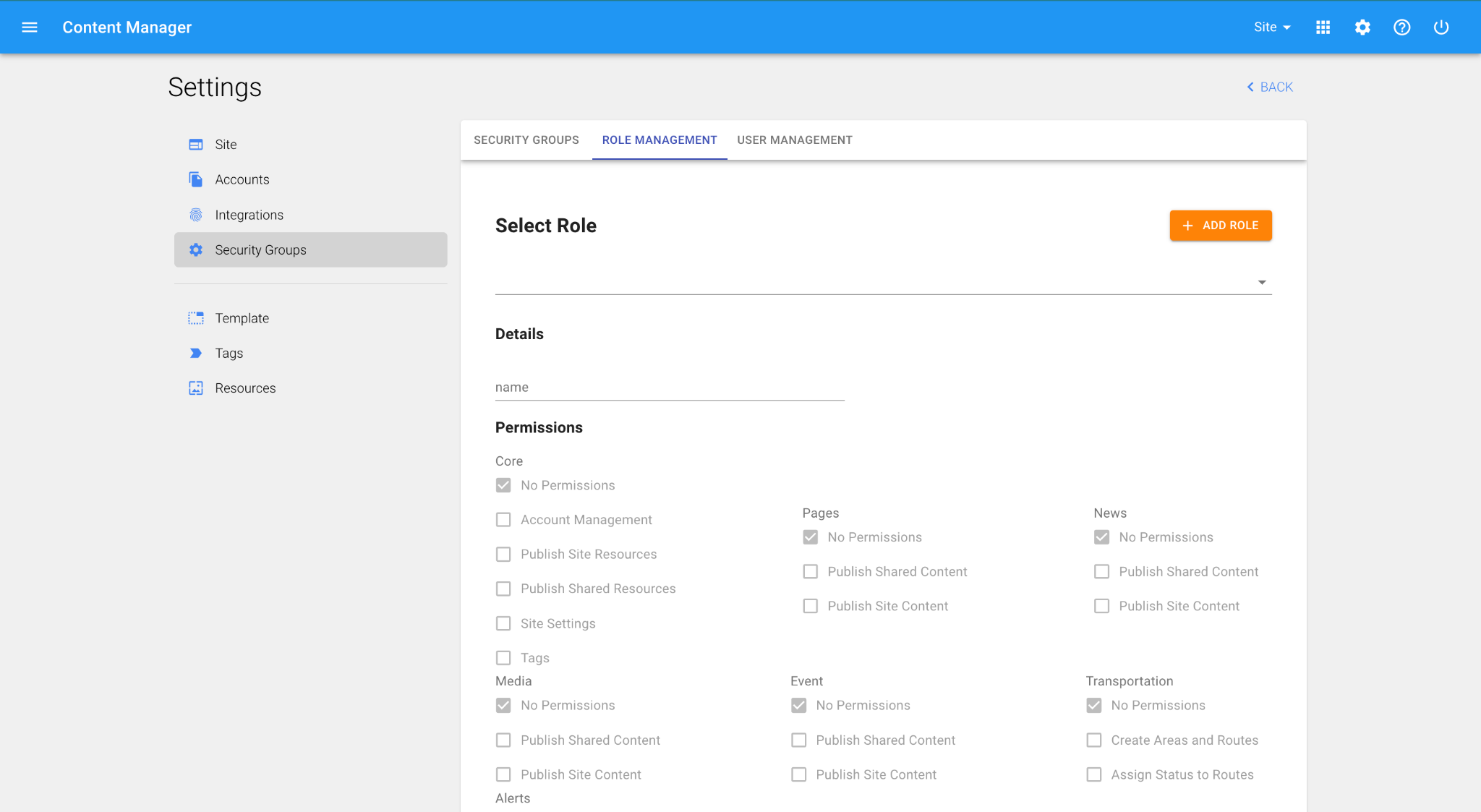Click the Resources sidebar icon

(196, 388)
